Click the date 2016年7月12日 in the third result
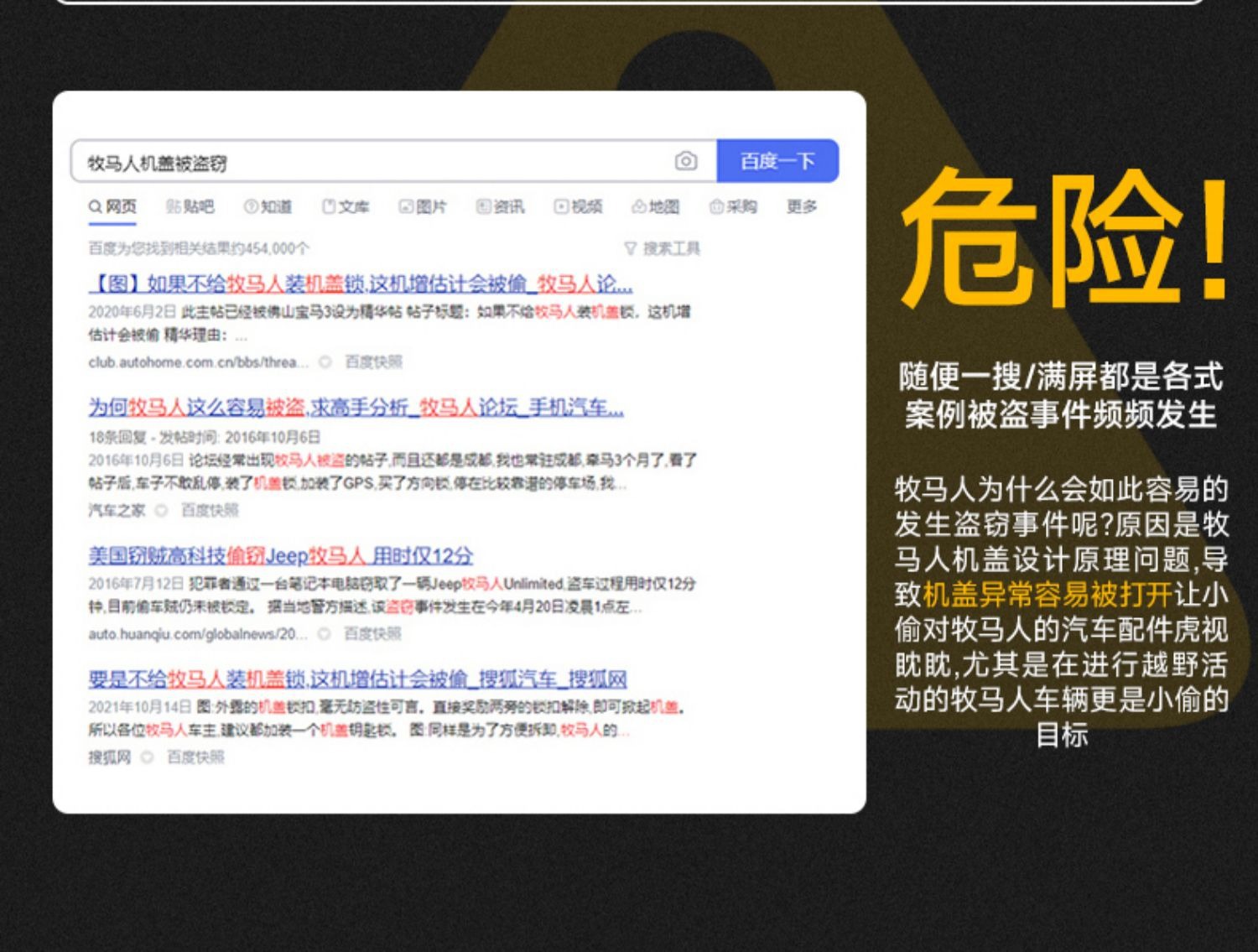 click(x=136, y=584)
